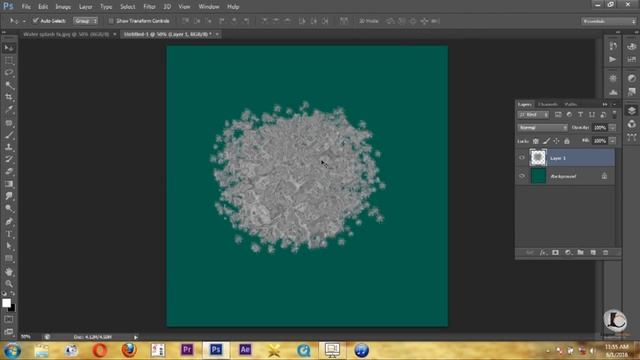Hide Layer 1 with its eye icon
Image resolution: width=640 pixels, height=360 pixels.
coord(522,158)
